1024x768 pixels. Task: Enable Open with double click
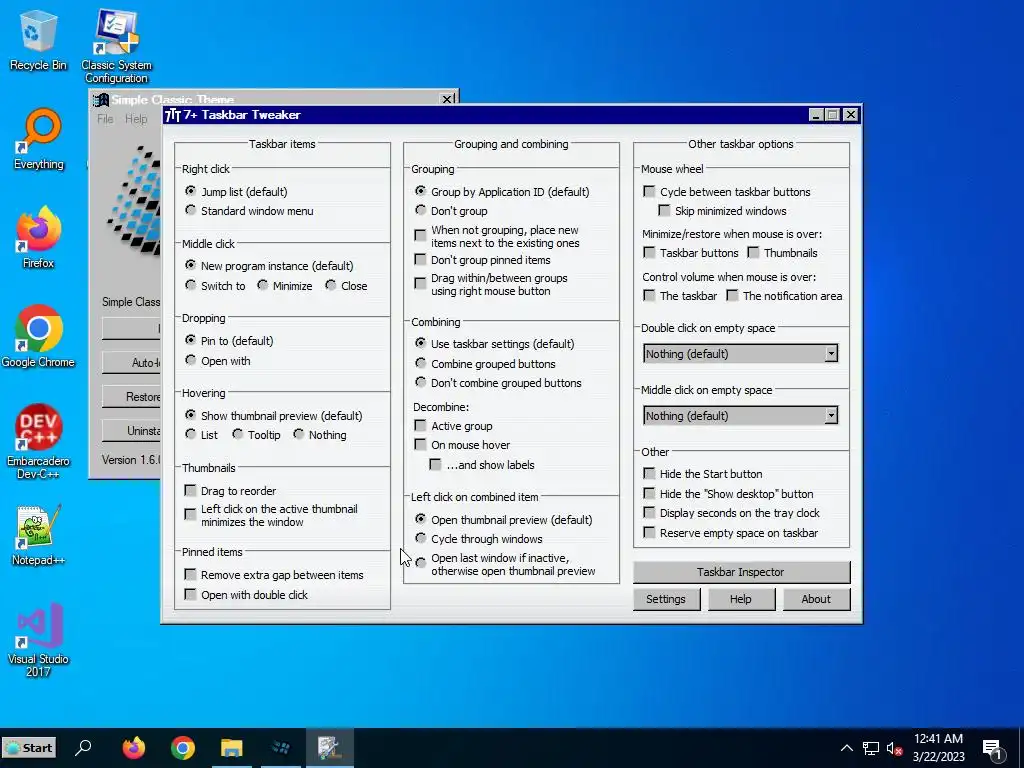[190, 594]
